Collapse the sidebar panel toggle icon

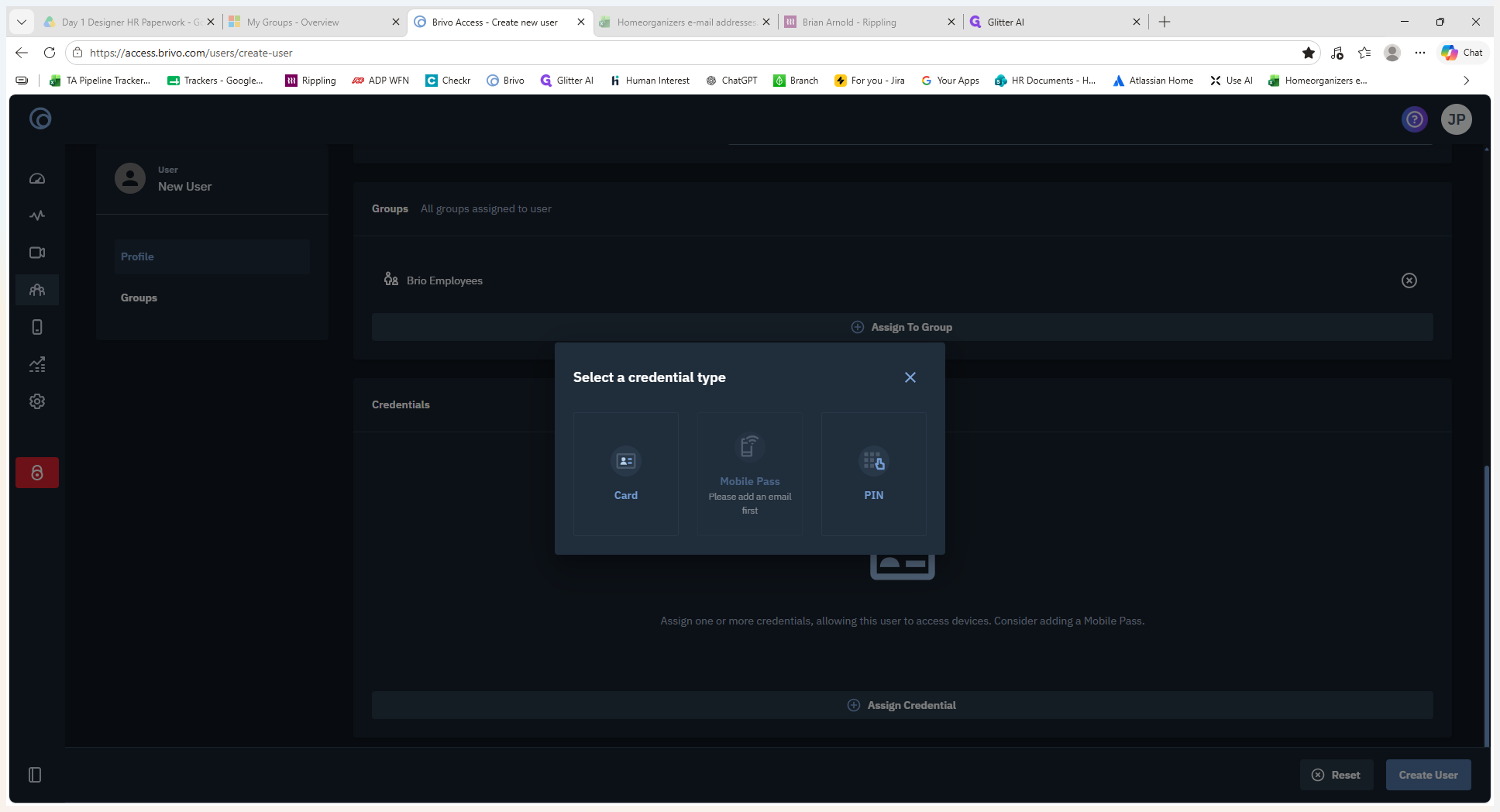(35, 775)
